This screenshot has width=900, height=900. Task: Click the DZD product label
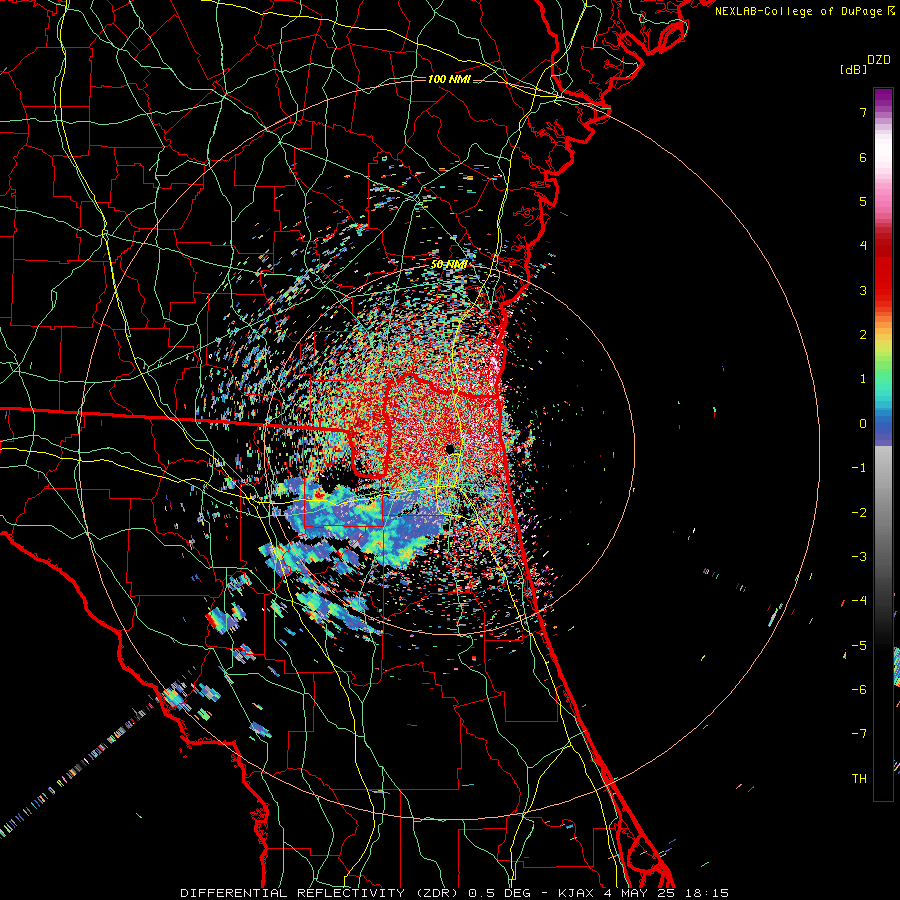[879, 60]
